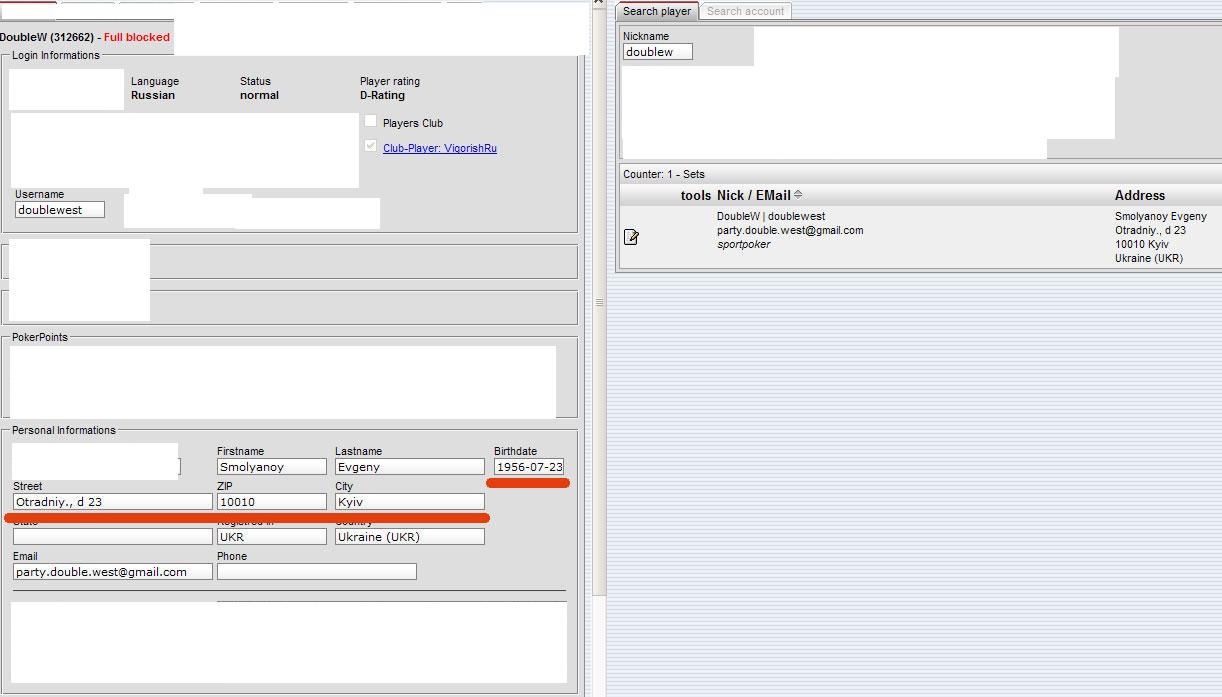This screenshot has height=697, width=1222.
Task: Switch to the Search player tab
Action: pos(656,11)
